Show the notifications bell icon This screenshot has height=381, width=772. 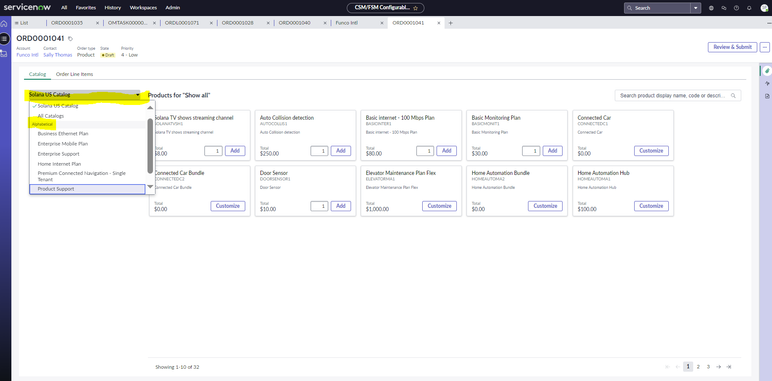749,8
